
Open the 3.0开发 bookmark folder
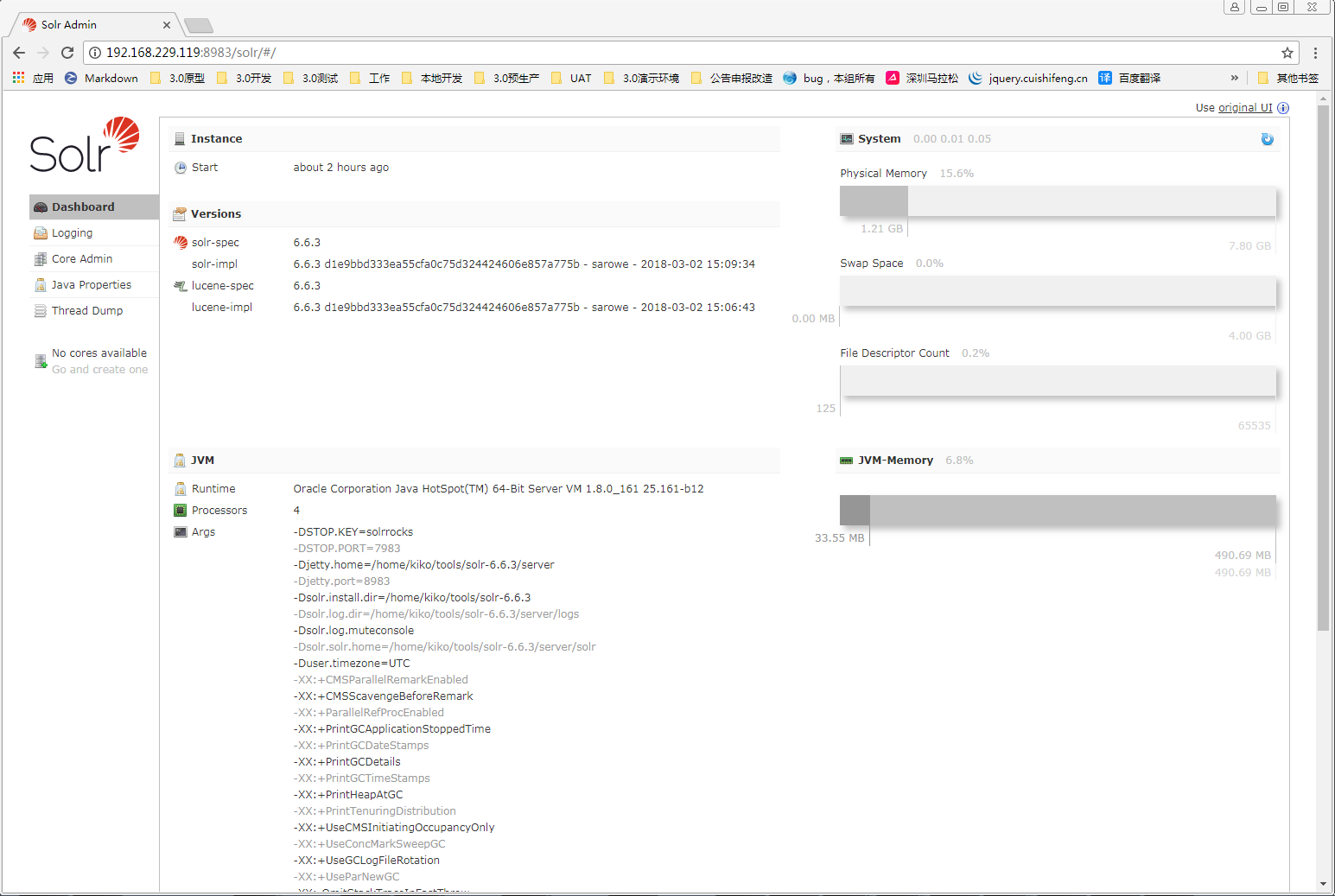[245, 78]
